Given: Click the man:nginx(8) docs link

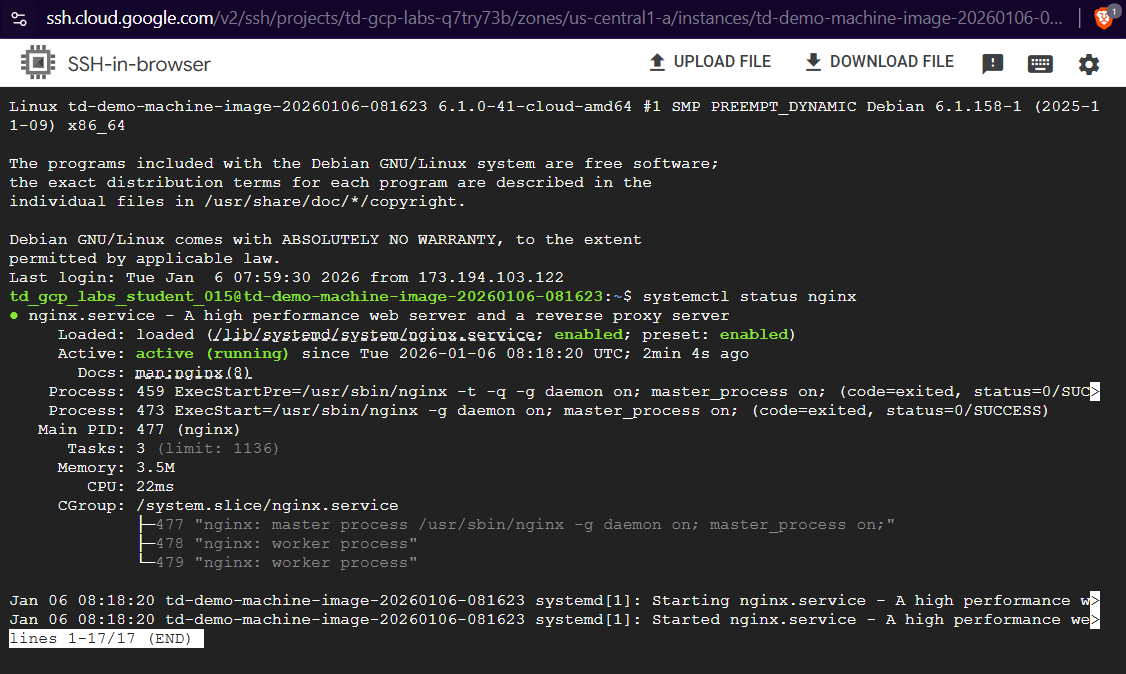Looking at the screenshot, I should coord(193,373).
